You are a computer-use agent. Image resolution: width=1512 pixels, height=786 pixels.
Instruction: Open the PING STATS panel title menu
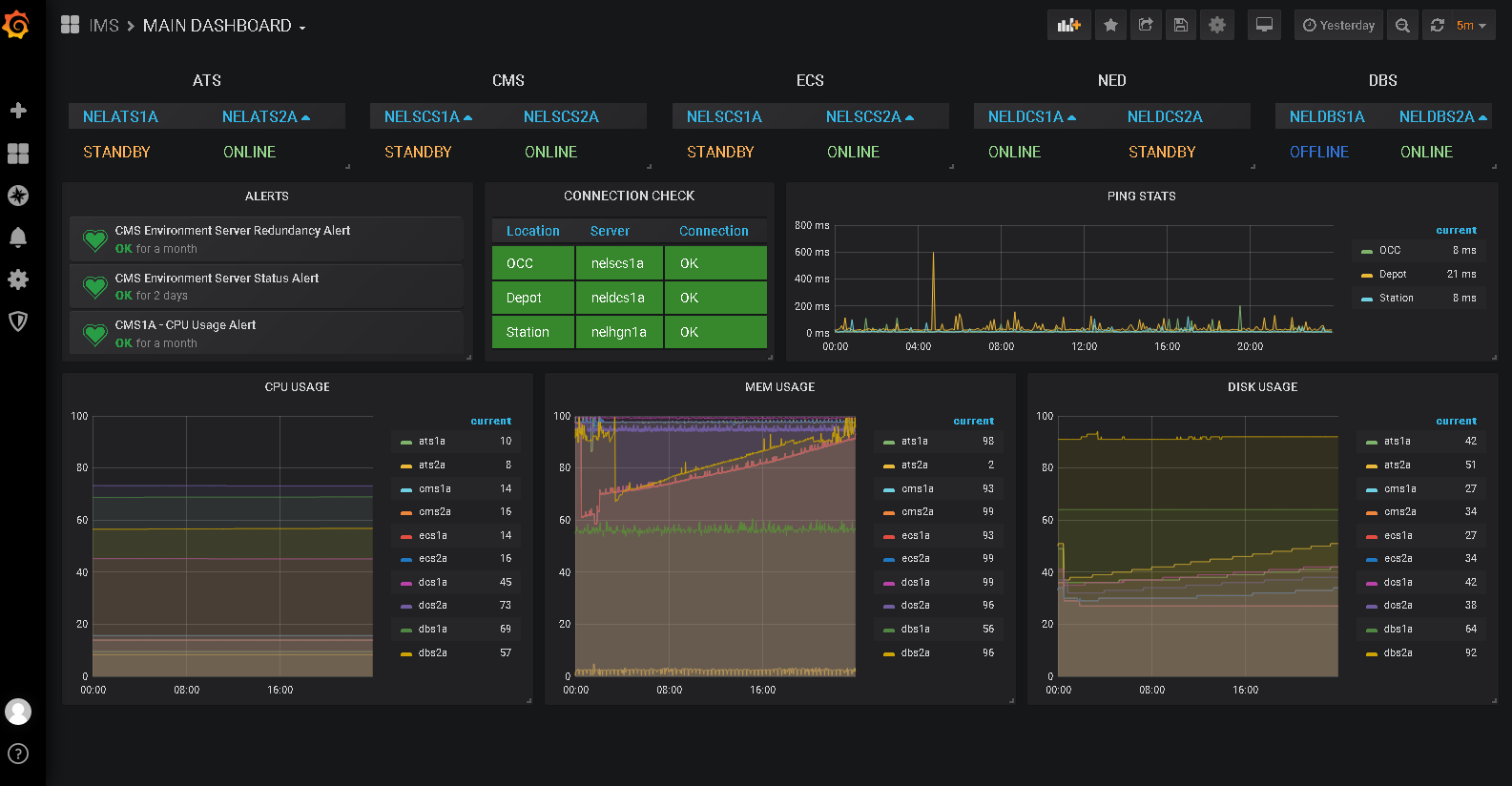pyautogui.click(x=1142, y=196)
